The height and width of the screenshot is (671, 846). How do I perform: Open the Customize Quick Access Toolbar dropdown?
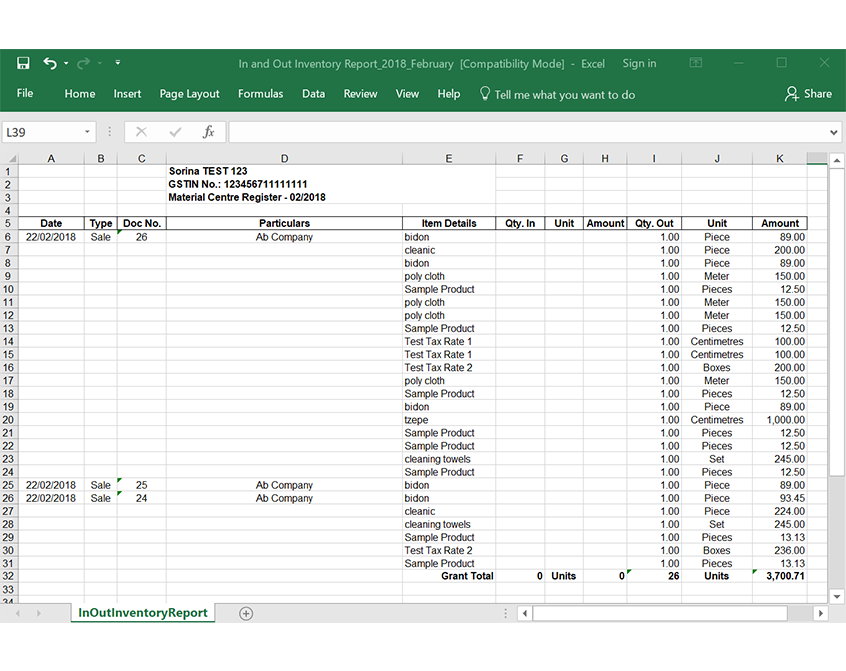[x=117, y=63]
